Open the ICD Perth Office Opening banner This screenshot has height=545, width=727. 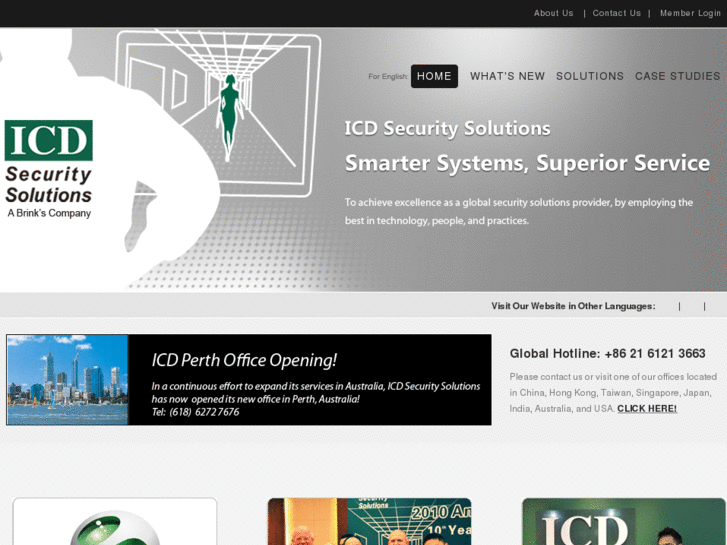249,379
